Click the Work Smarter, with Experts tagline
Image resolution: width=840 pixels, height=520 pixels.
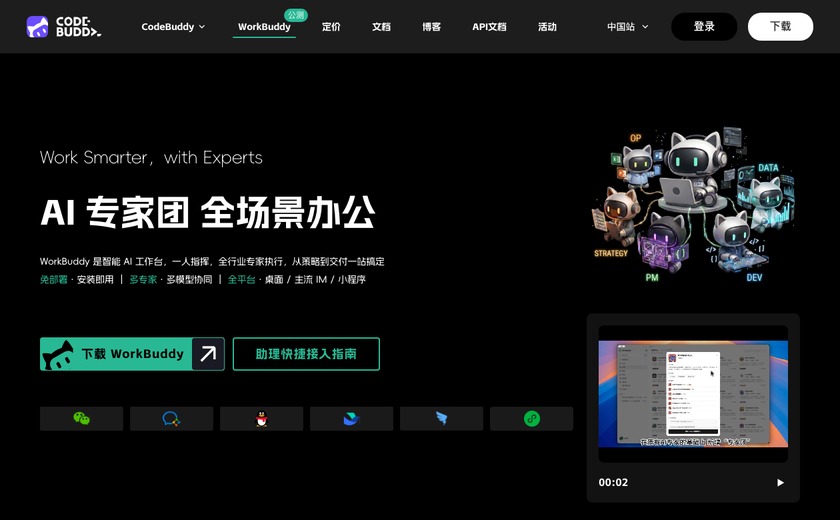[151, 157]
